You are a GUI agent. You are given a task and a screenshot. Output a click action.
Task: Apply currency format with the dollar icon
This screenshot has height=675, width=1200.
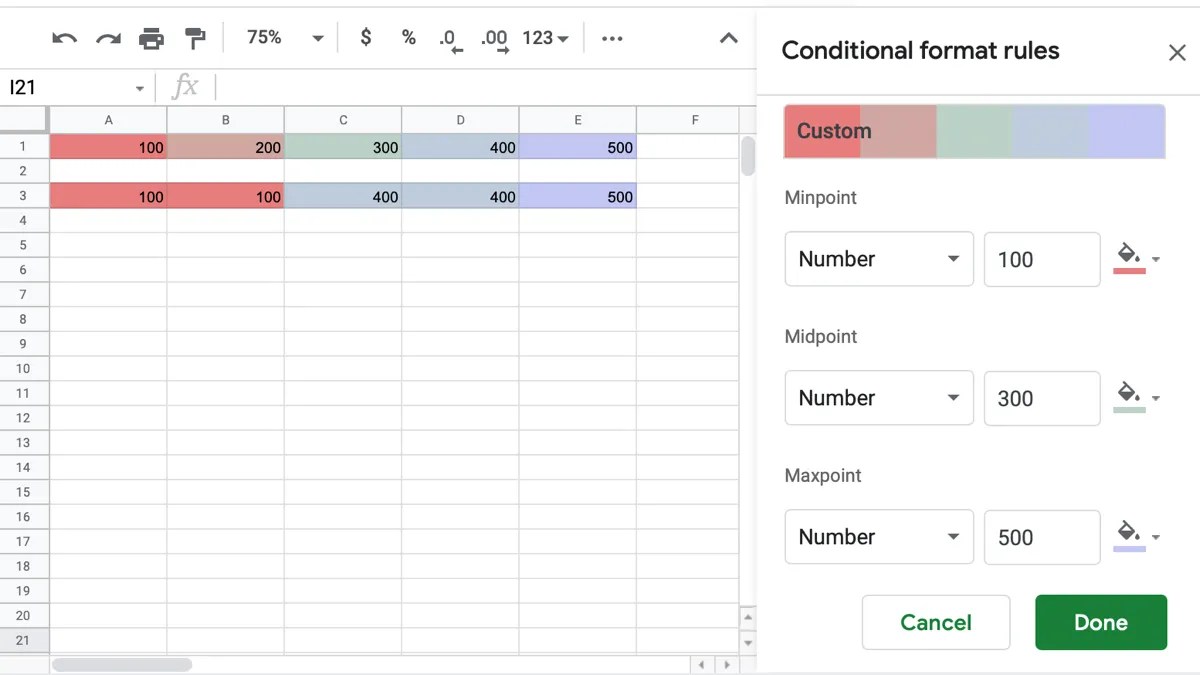(x=365, y=37)
